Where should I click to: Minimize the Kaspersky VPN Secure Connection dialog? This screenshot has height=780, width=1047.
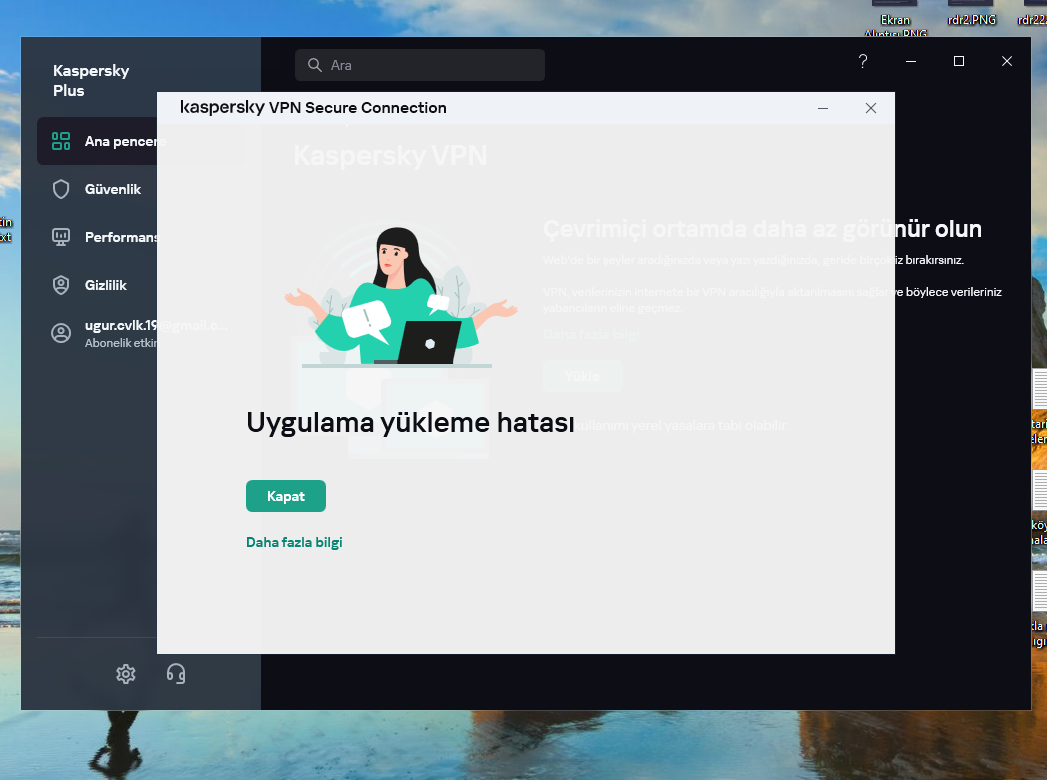tap(823, 108)
